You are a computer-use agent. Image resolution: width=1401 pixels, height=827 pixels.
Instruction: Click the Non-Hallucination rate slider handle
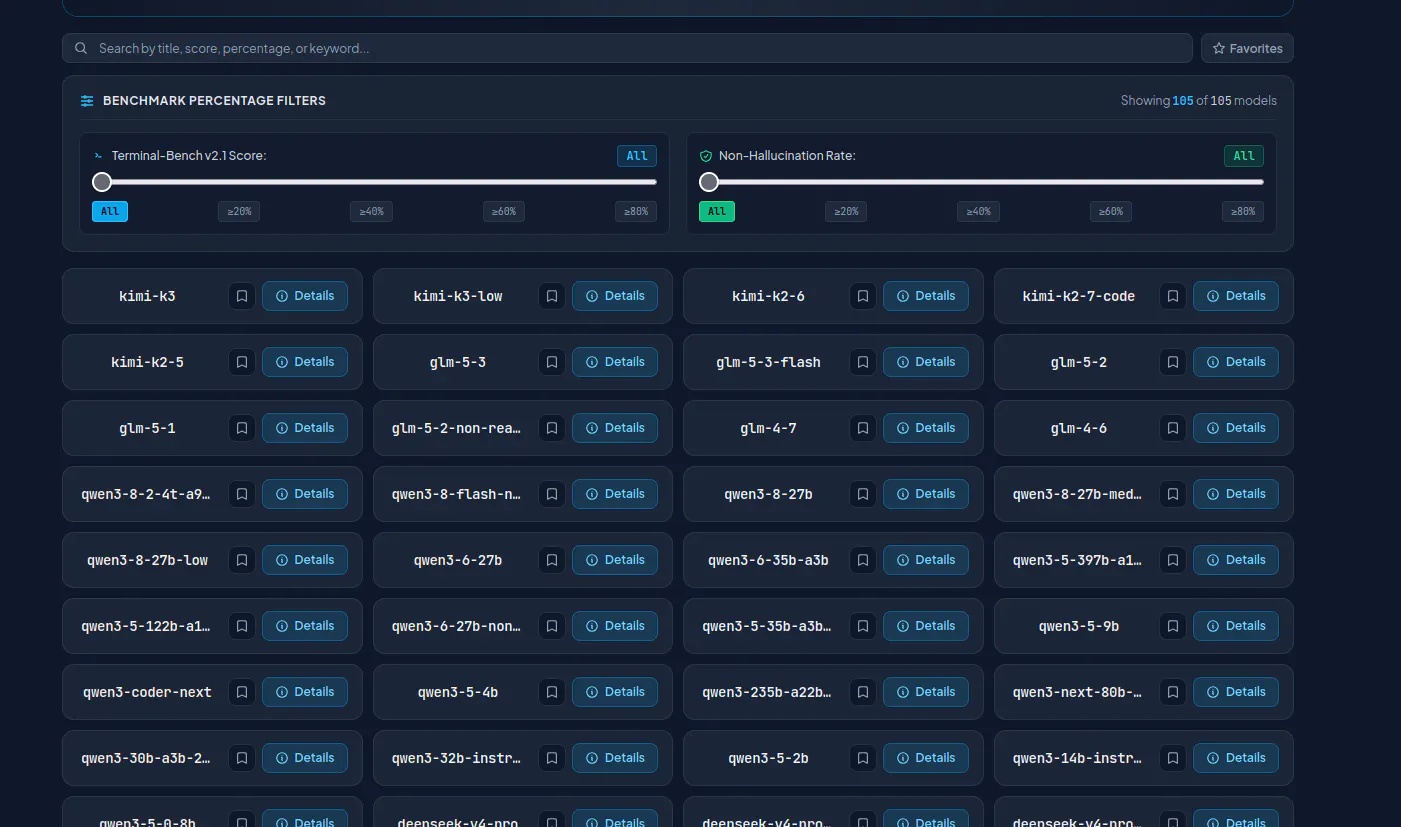tap(709, 182)
